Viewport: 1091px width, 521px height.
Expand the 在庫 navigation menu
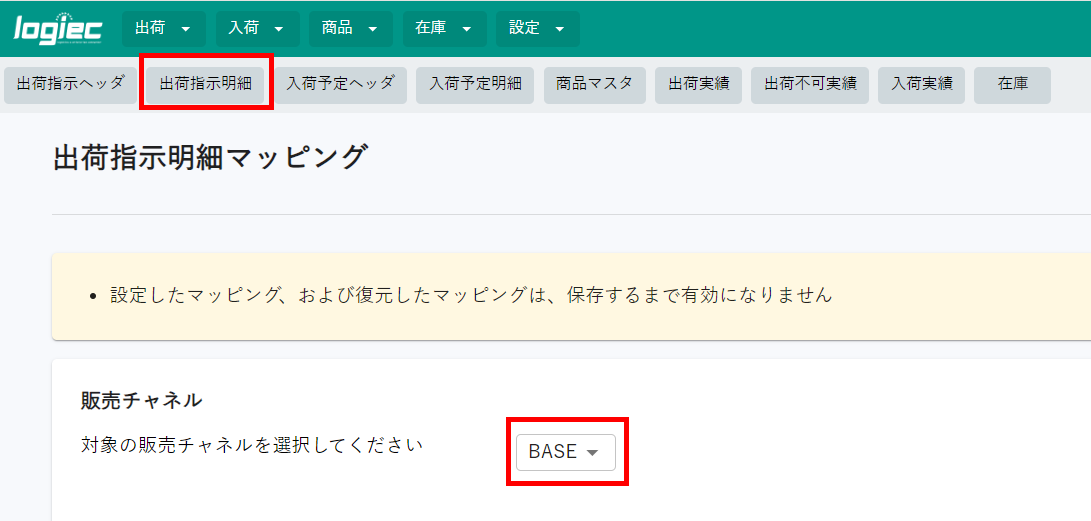click(x=444, y=29)
